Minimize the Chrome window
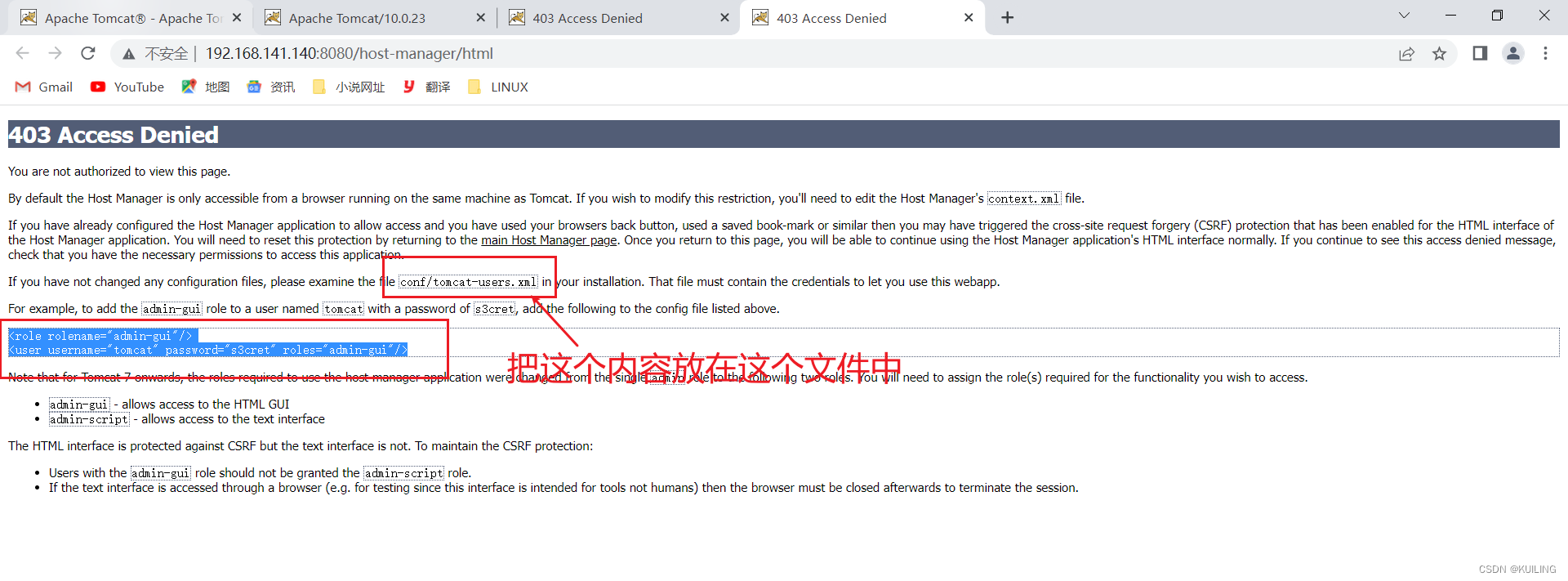This screenshot has height=581, width=1568. coord(1450,16)
